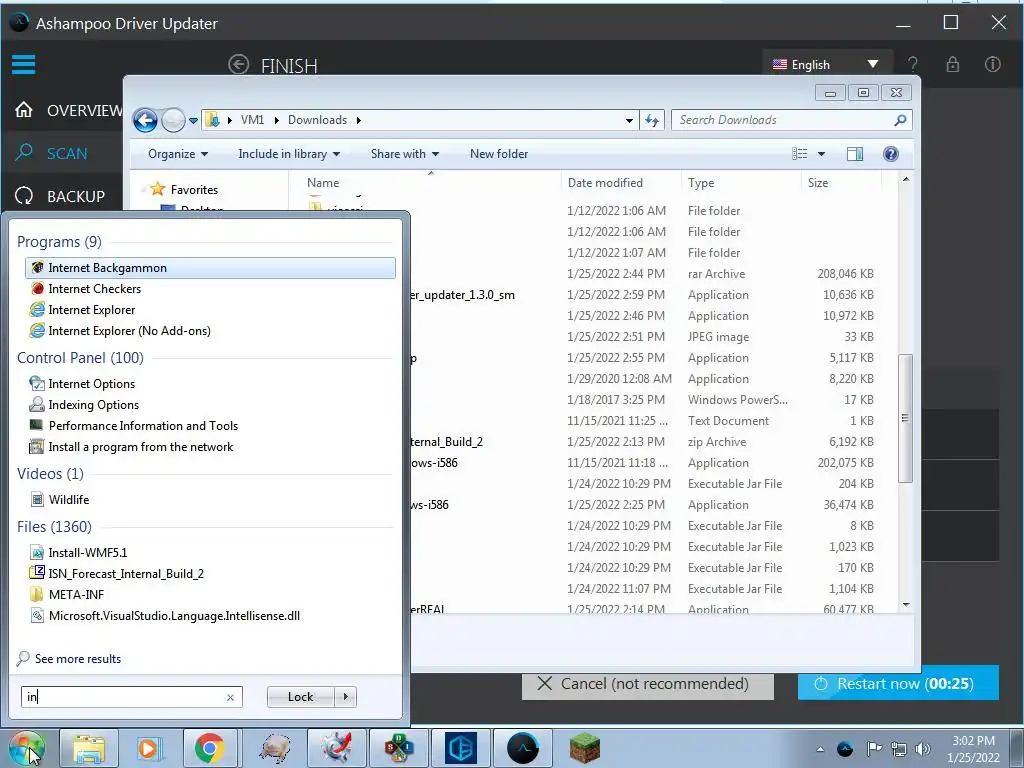Open Explorer help icon
Image resolution: width=1024 pixels, height=768 pixels.
[890, 154]
